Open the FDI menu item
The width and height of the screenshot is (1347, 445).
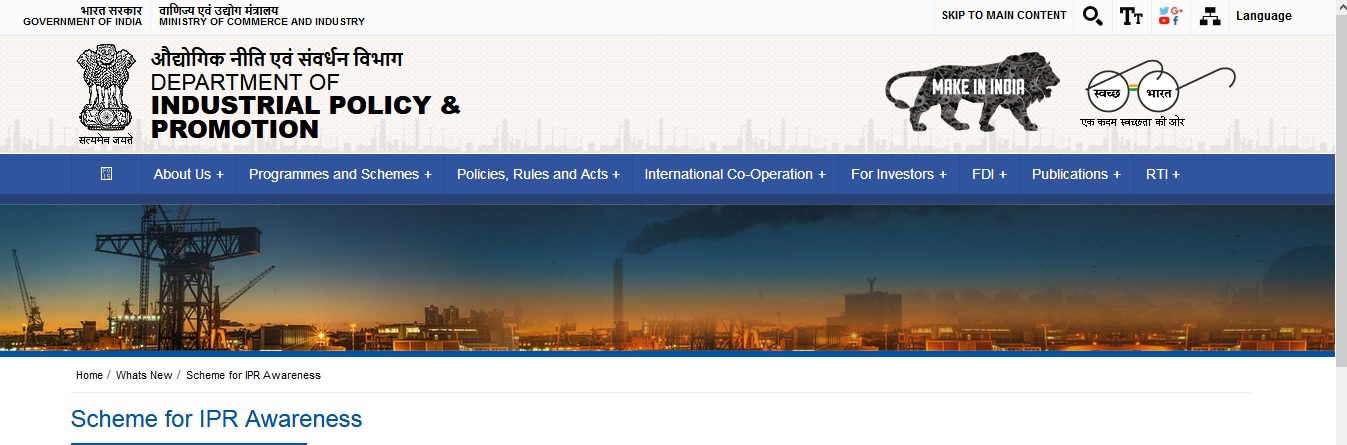989,174
